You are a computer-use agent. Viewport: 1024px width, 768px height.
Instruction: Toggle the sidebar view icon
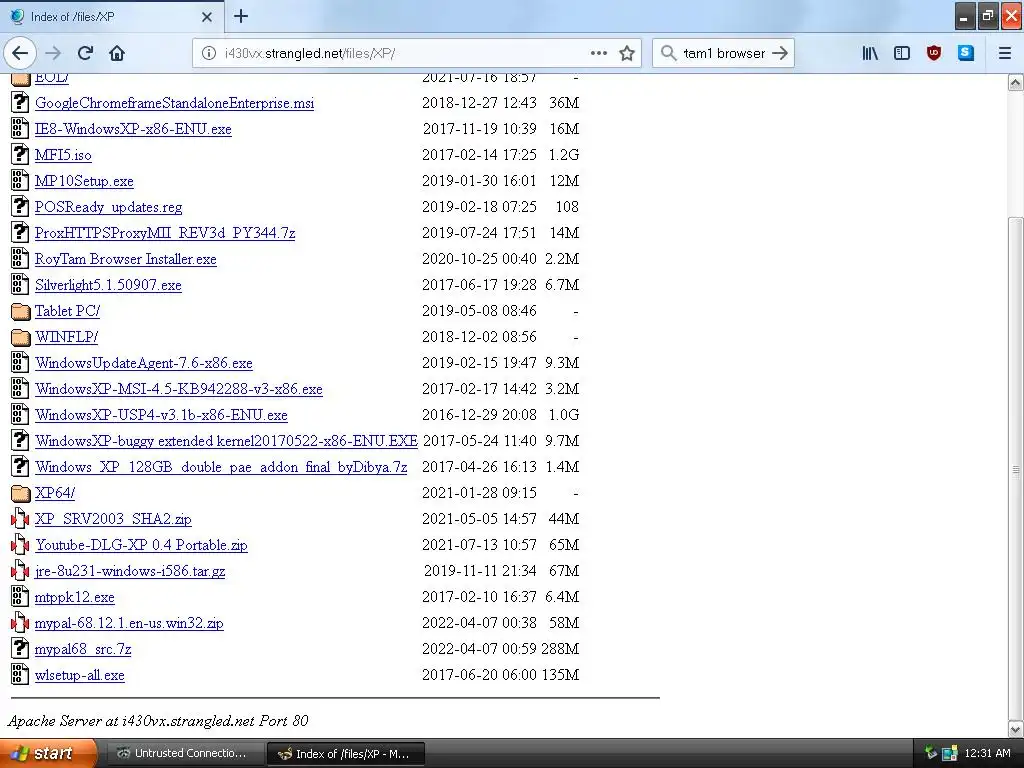click(902, 53)
